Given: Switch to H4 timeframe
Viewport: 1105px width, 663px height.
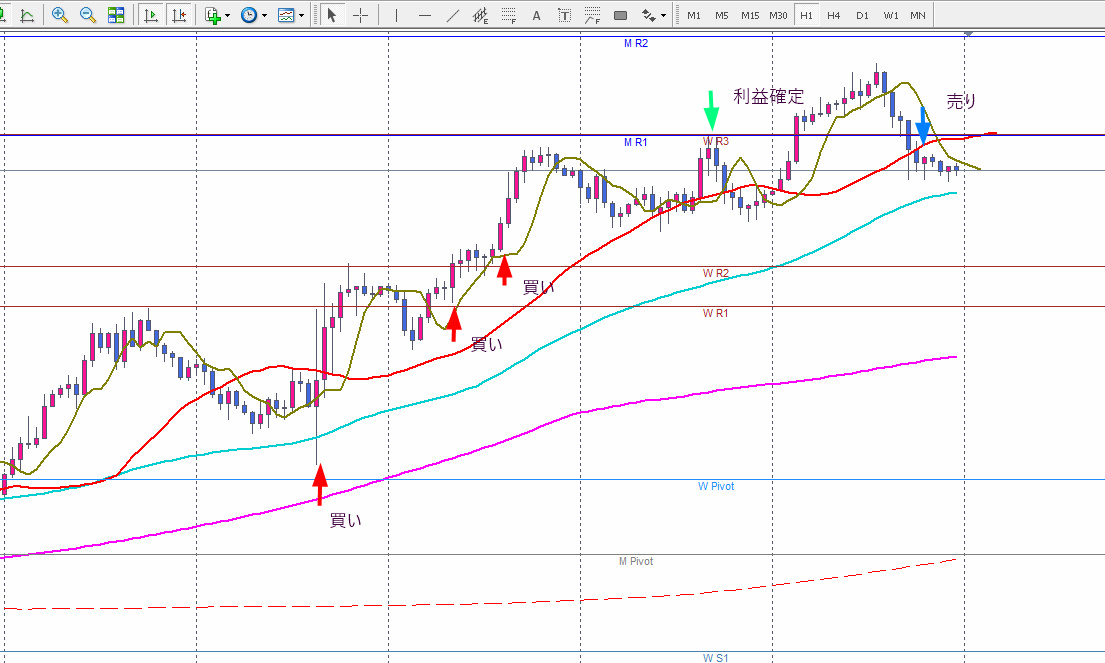Looking at the screenshot, I should pos(834,15).
